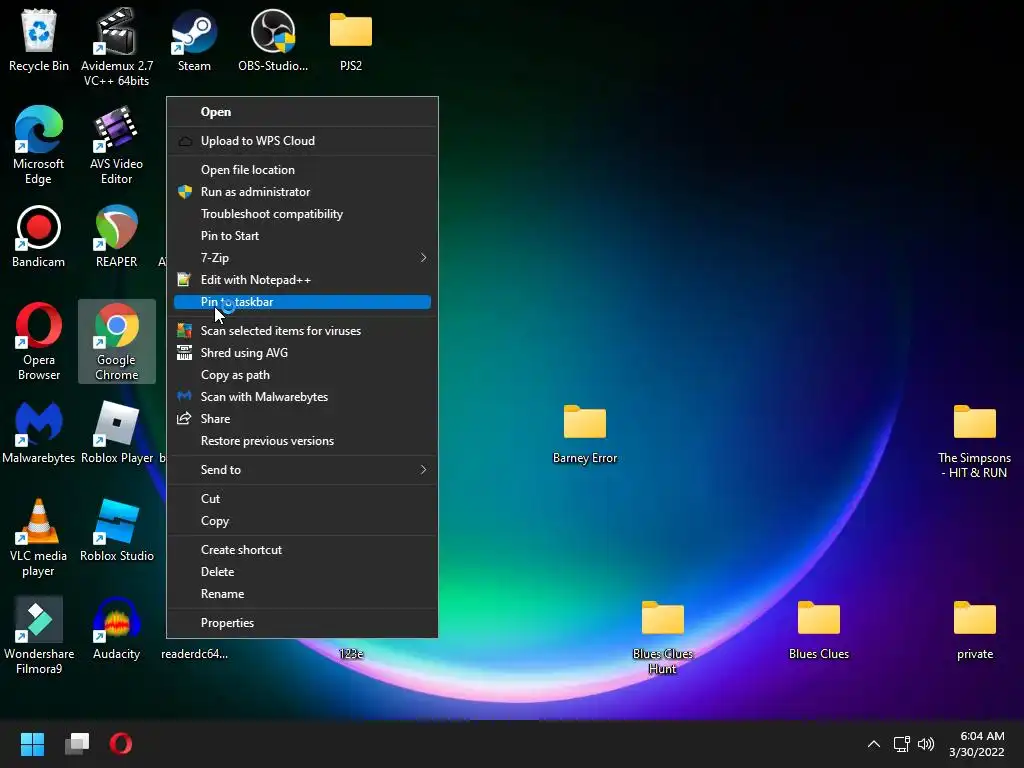Choose Rename in the context menu
The height and width of the screenshot is (768, 1024).
tap(302, 594)
